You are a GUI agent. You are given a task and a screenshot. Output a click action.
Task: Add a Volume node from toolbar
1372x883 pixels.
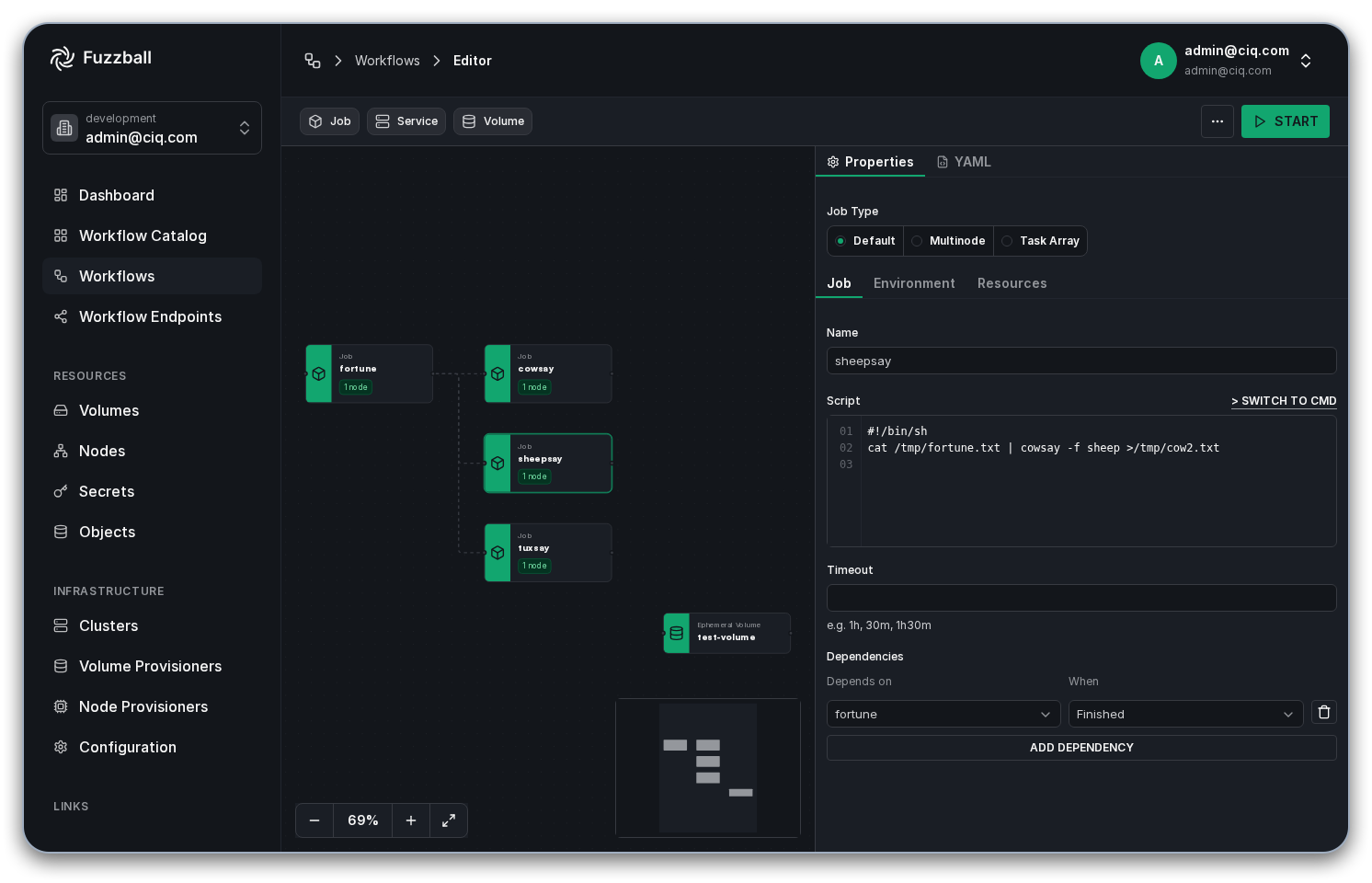(x=493, y=121)
